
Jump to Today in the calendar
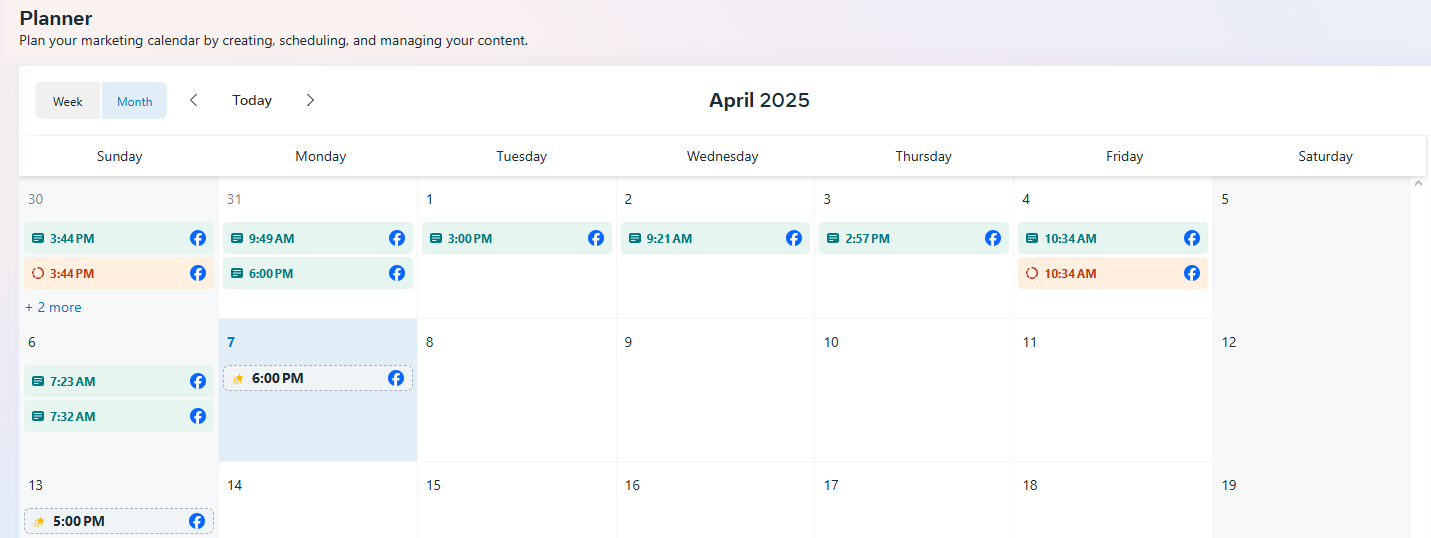click(252, 100)
